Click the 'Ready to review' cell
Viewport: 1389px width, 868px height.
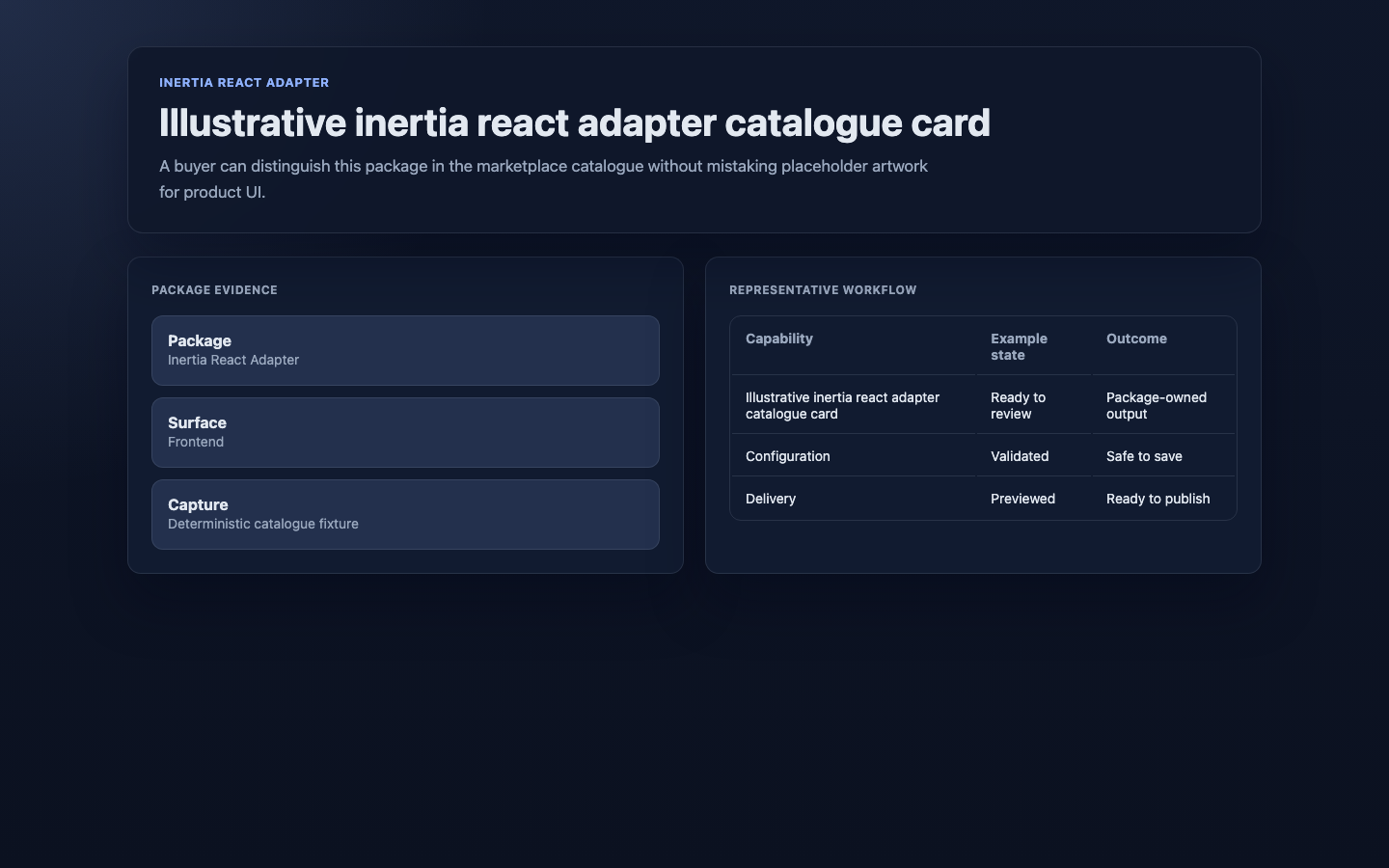pyautogui.click(x=1034, y=405)
